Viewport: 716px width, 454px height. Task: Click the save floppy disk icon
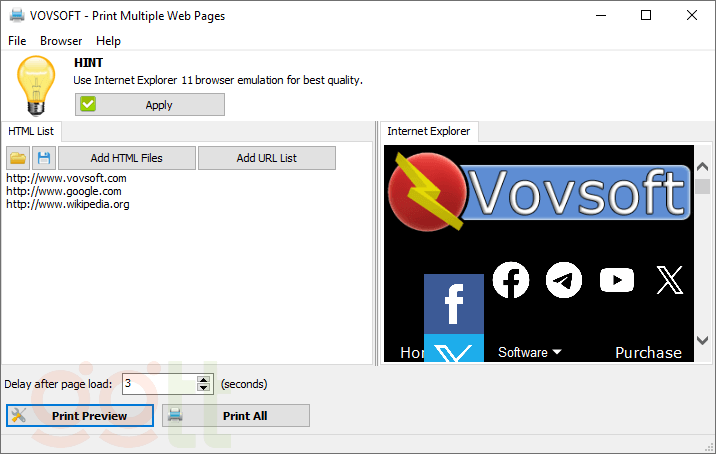coord(44,158)
